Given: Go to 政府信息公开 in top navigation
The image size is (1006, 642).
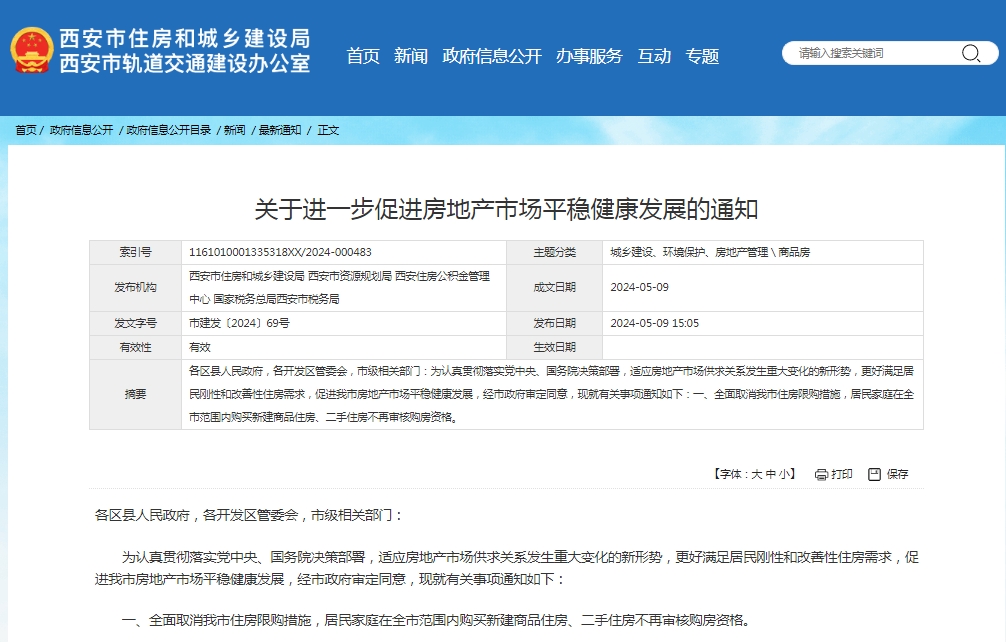Looking at the screenshot, I should [x=491, y=57].
